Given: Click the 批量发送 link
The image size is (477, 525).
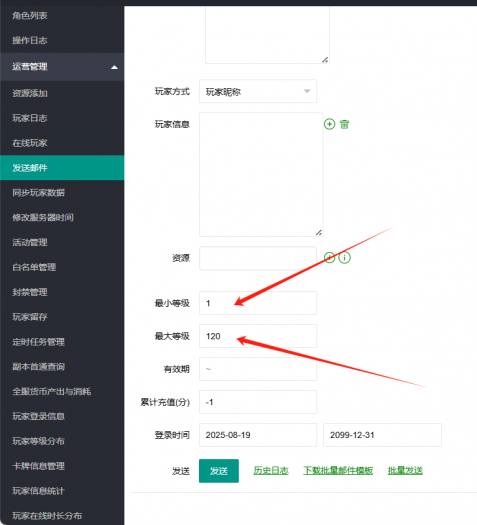Looking at the screenshot, I should tap(405, 470).
